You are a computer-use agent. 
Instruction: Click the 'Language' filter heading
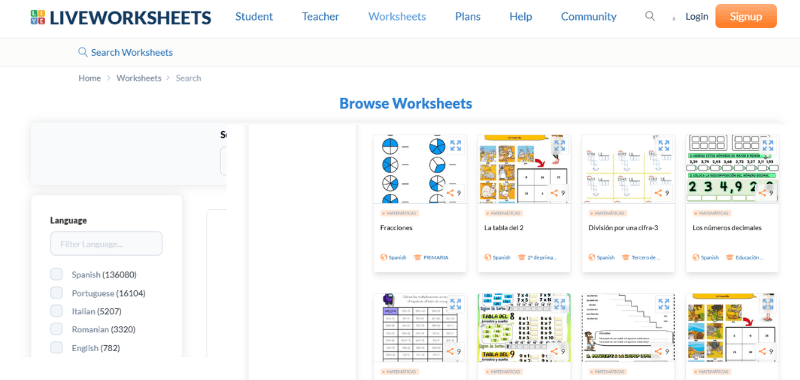(x=68, y=220)
